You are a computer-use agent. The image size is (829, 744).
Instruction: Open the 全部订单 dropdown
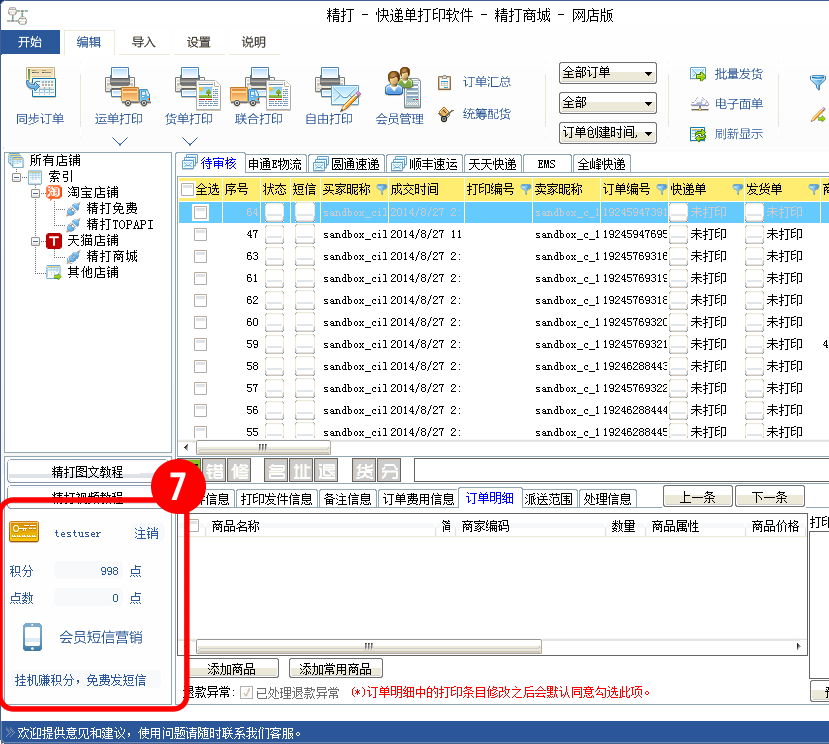tap(607, 74)
